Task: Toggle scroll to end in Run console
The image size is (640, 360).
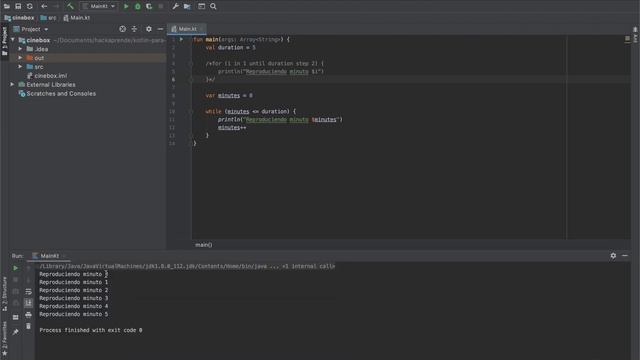Action: (x=28, y=303)
